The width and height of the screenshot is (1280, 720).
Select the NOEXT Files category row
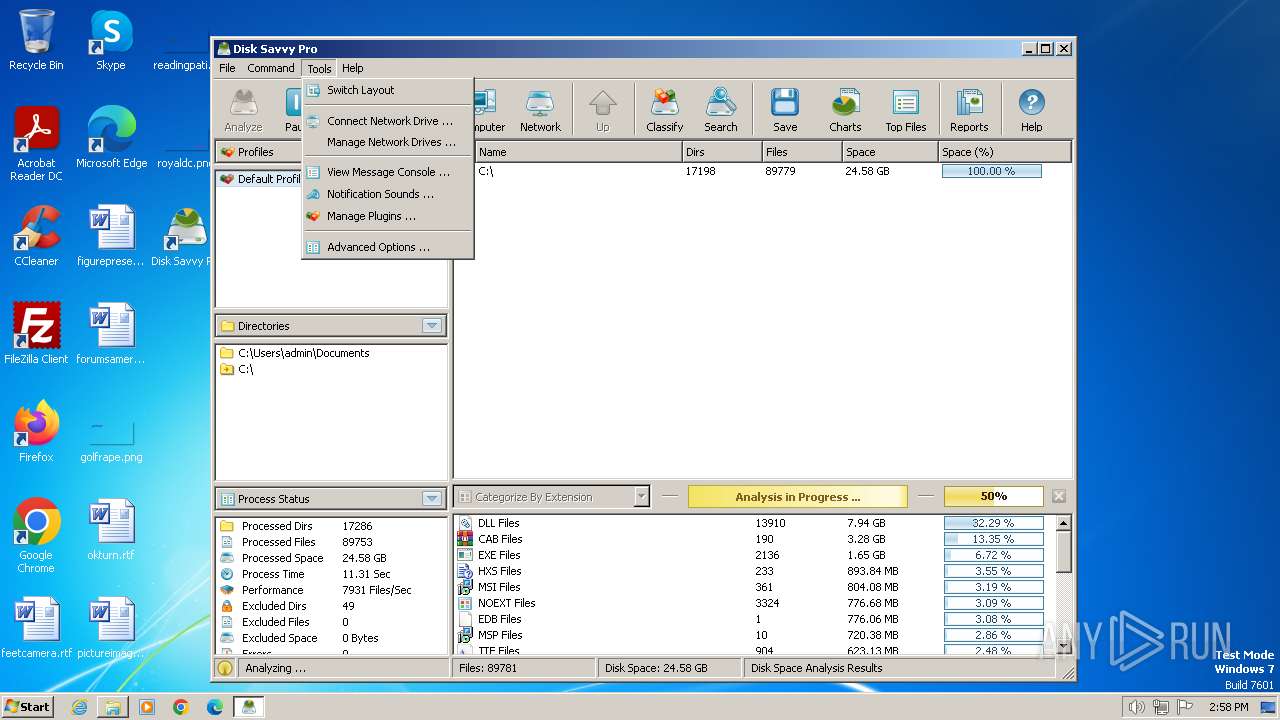755,603
